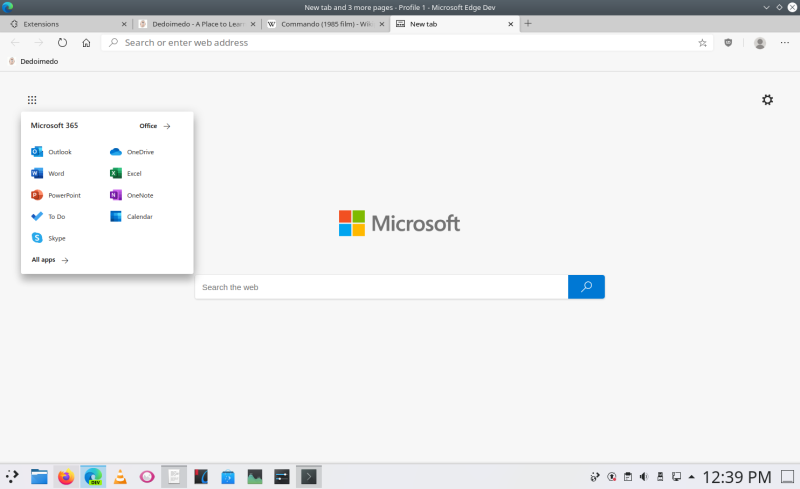Screen dimensions: 800x489
Task: Open KDE application launcher
Action: (x=12, y=477)
